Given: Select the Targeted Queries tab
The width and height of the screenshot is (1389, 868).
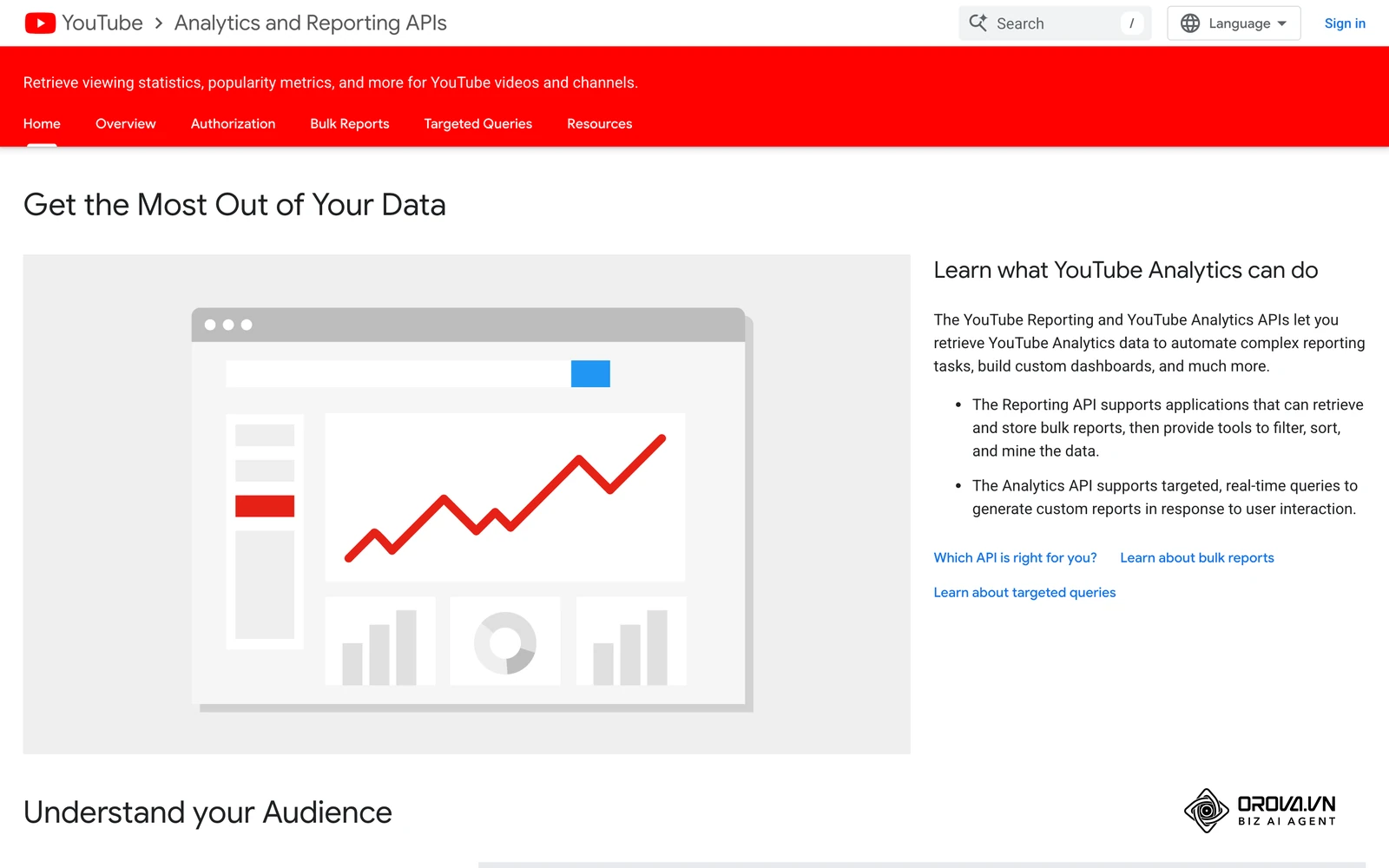Looking at the screenshot, I should tap(478, 124).
